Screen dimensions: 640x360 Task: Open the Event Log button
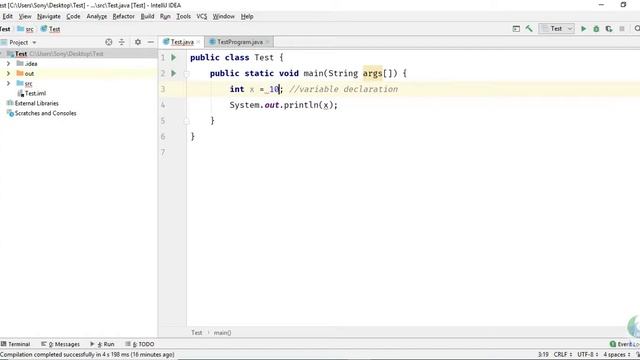(624, 344)
